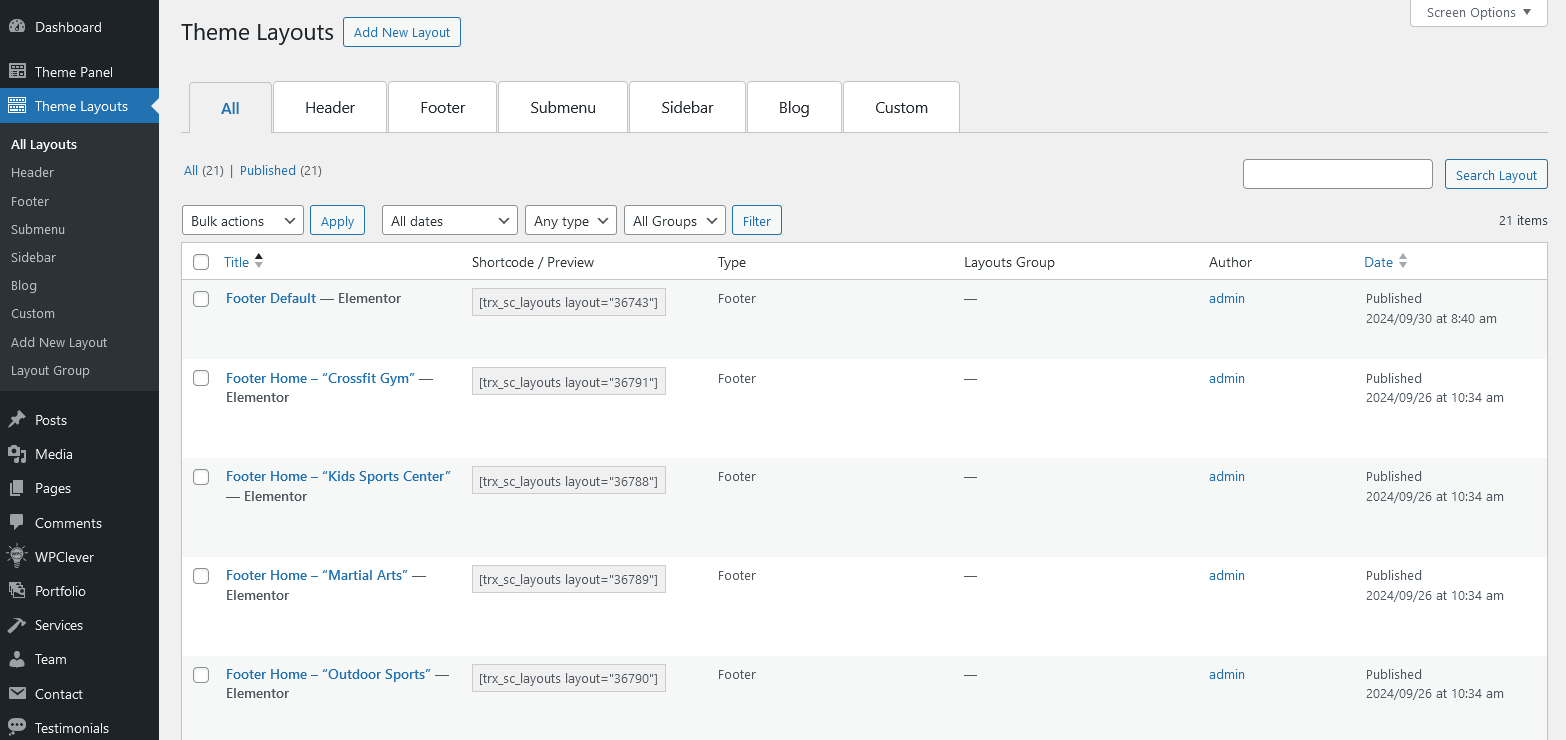Switch to the Footer tab
Viewport: 1566px width, 740px height.
tap(443, 107)
